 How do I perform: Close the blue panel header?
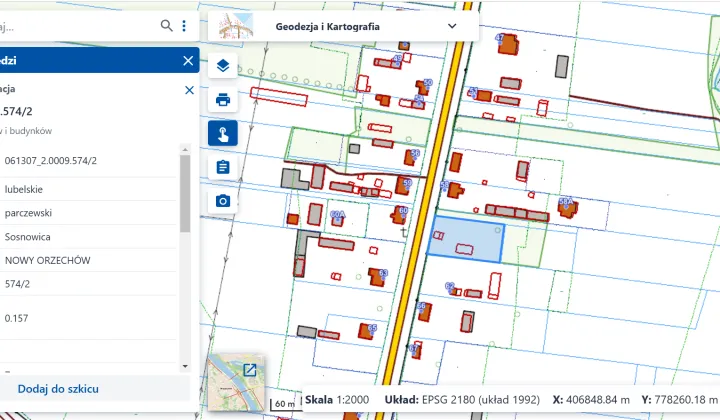tap(188, 61)
